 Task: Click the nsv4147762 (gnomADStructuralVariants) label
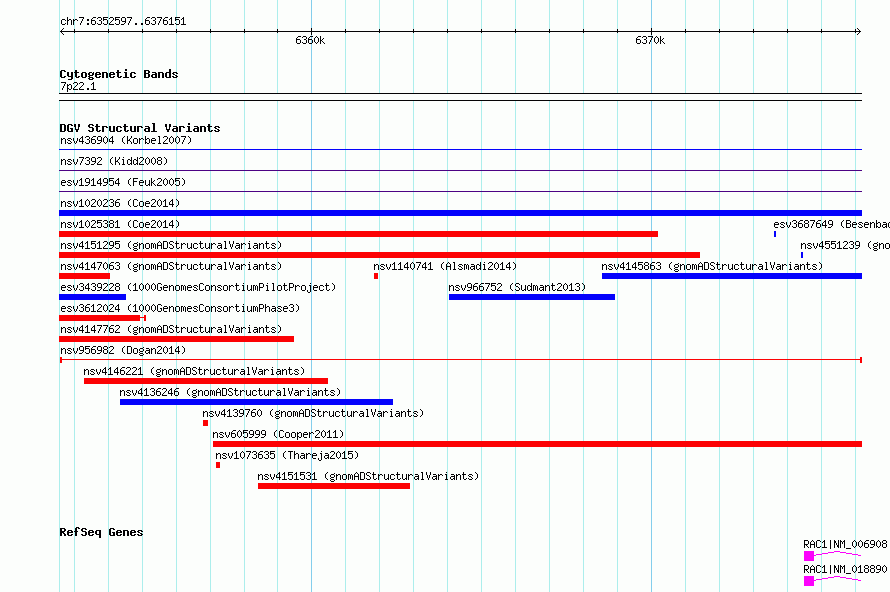(x=171, y=329)
